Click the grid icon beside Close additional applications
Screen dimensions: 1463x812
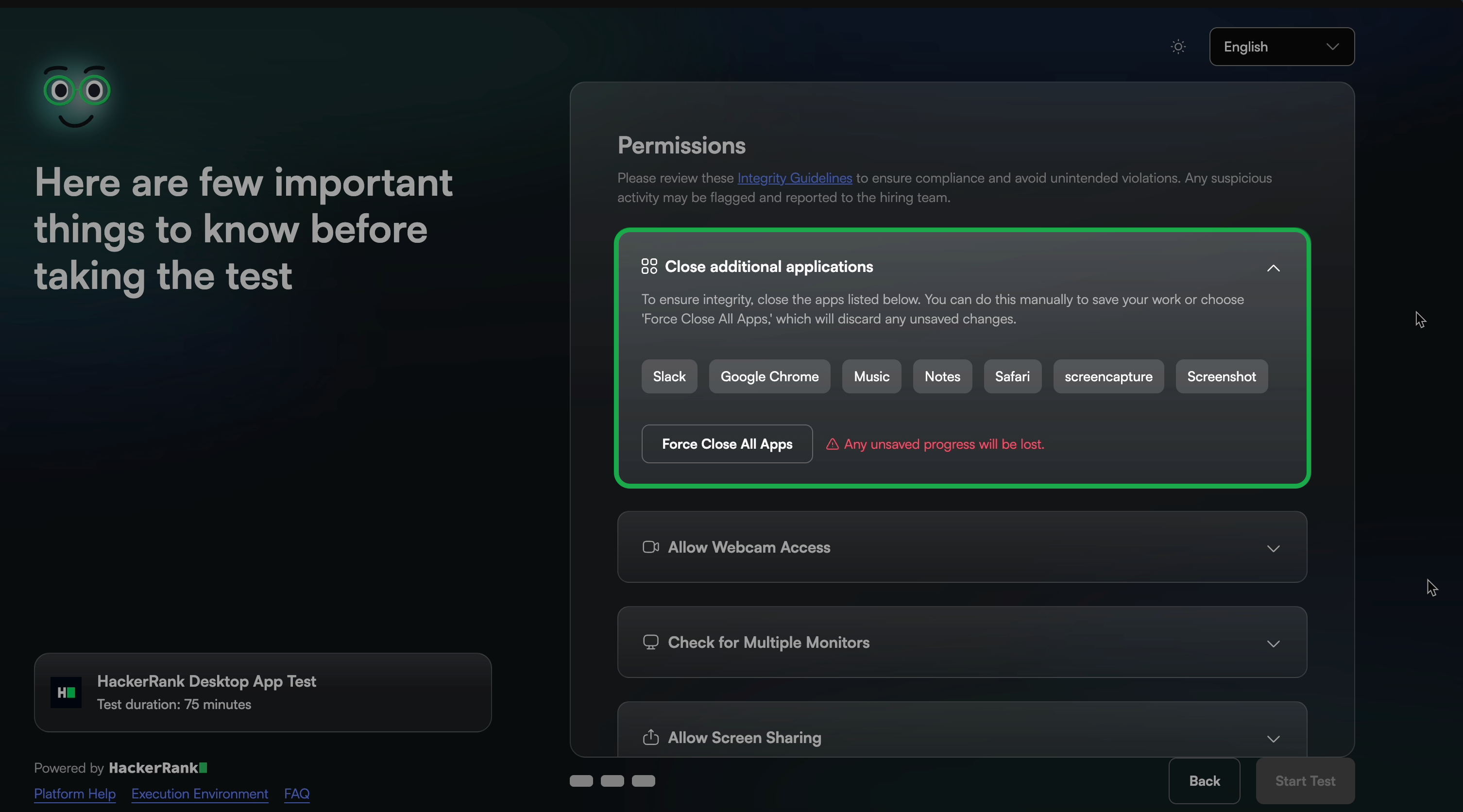[x=649, y=266]
